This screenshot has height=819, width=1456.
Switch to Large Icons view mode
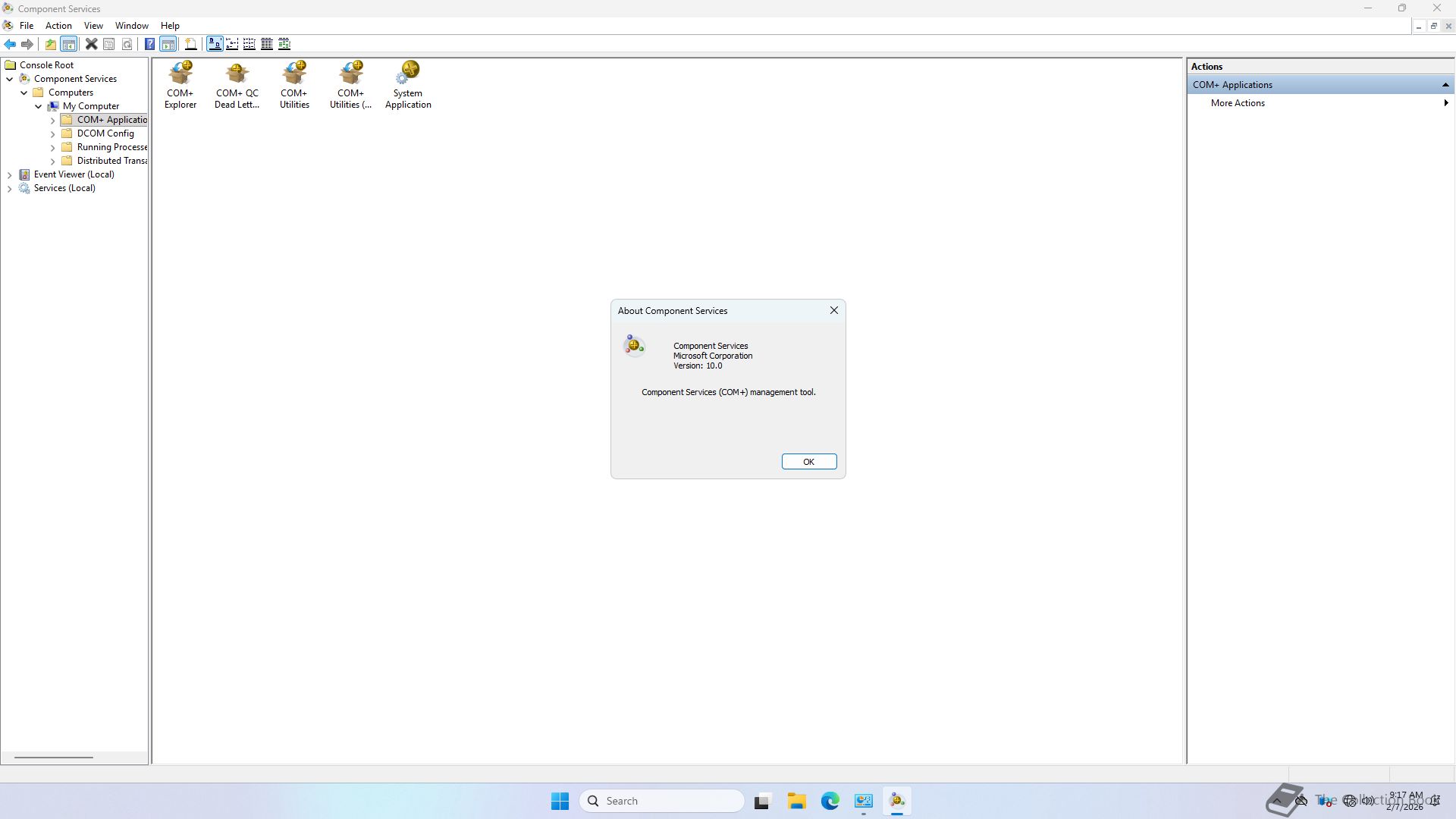point(215,44)
